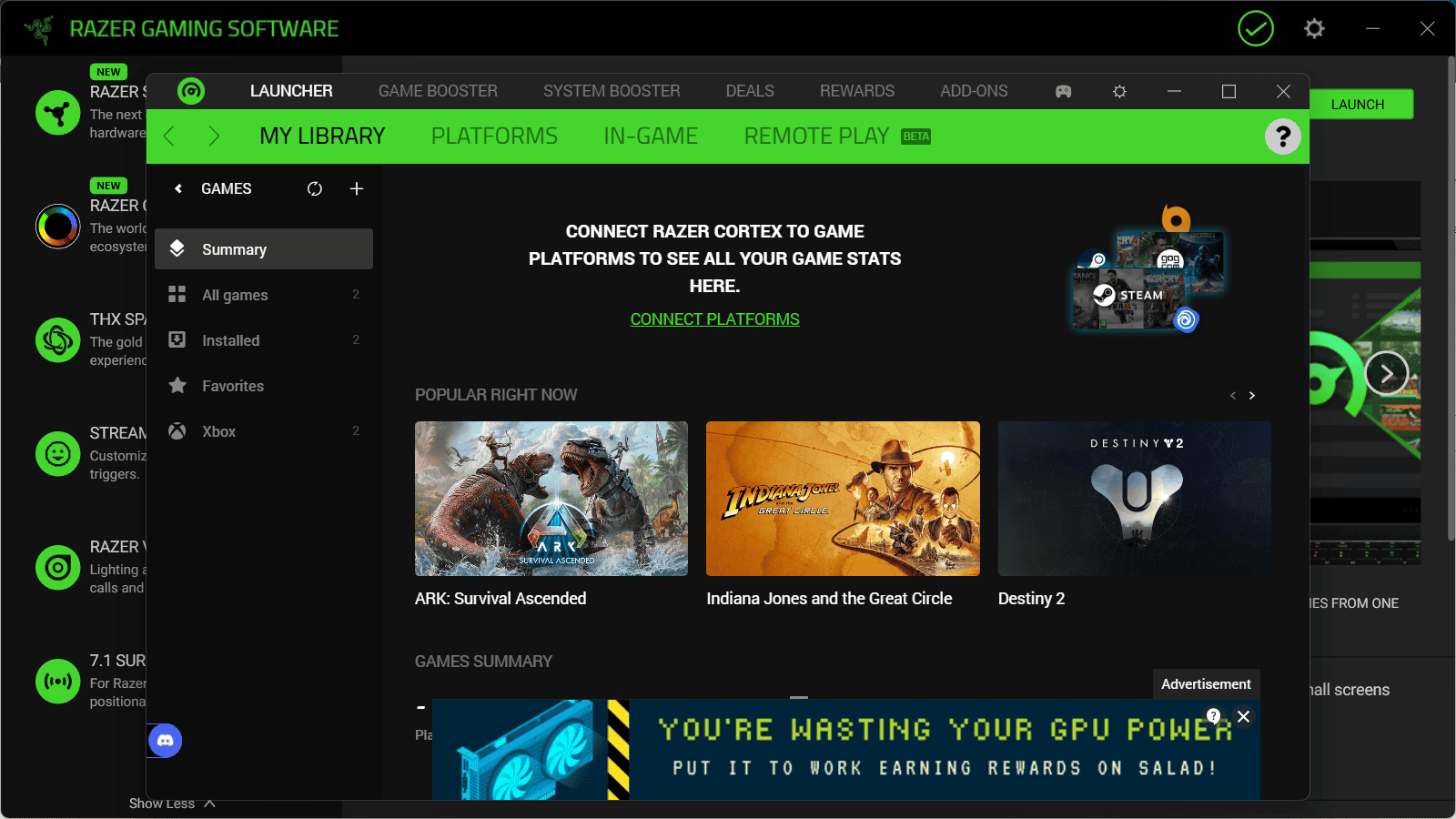
Task: Select PLATFORMS sub-tab
Action: click(494, 136)
